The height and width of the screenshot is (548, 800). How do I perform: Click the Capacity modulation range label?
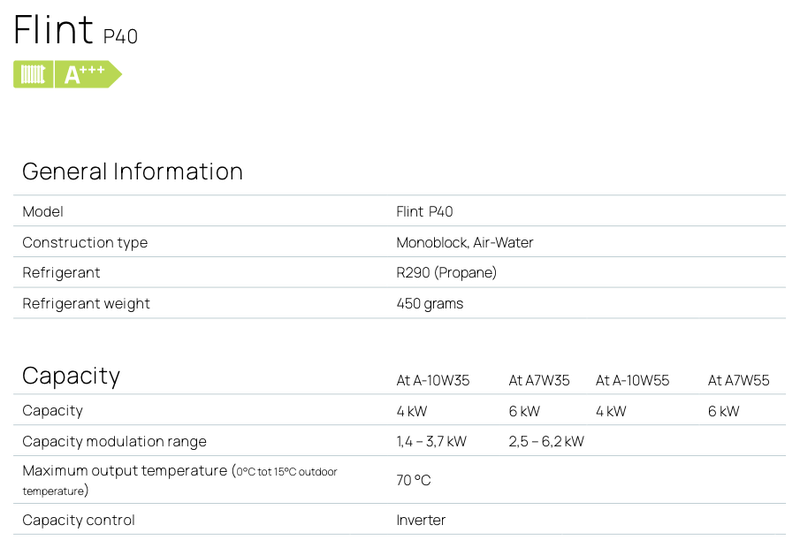click(114, 442)
